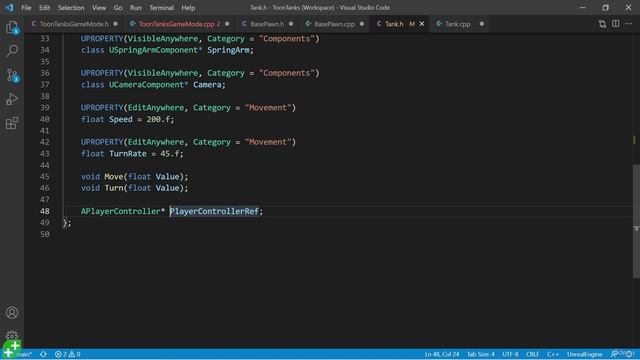Click the split editor right icon
This screenshot has height=360, width=640.
616,24
